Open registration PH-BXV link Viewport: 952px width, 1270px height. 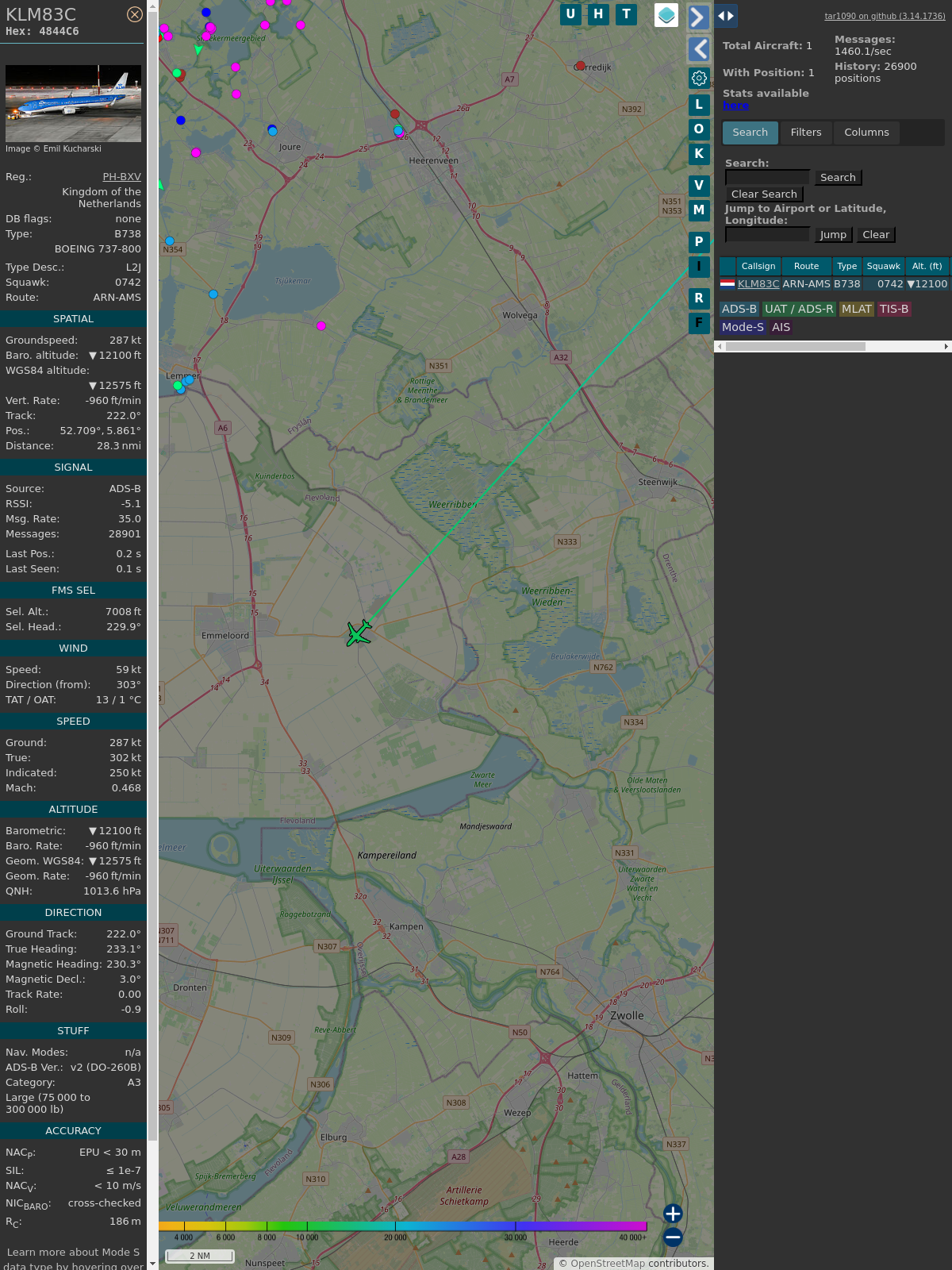[121, 177]
